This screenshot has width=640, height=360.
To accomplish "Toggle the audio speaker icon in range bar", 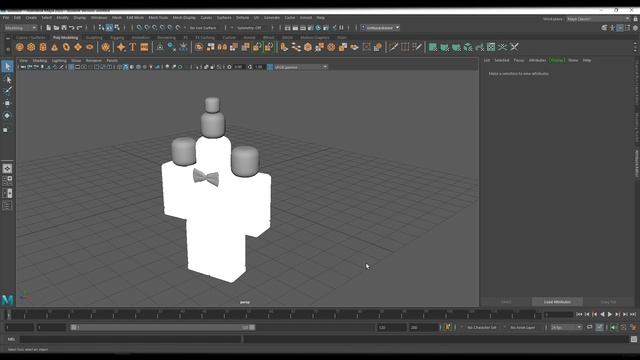I will pos(613,327).
